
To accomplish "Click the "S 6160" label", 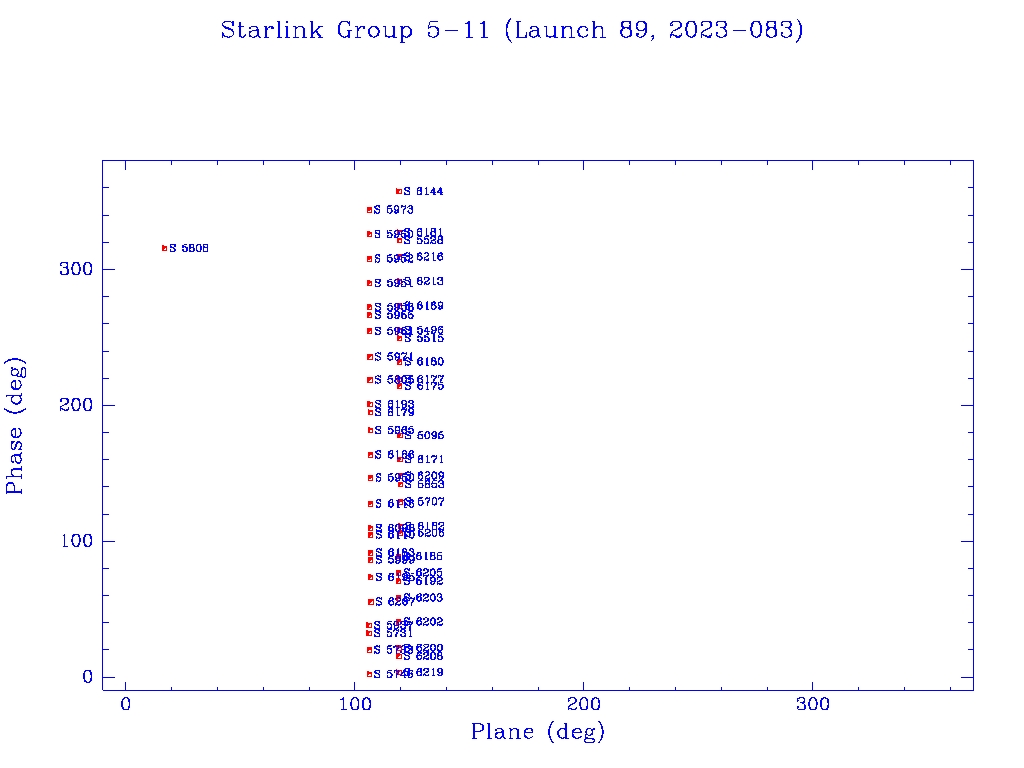I will [424, 362].
